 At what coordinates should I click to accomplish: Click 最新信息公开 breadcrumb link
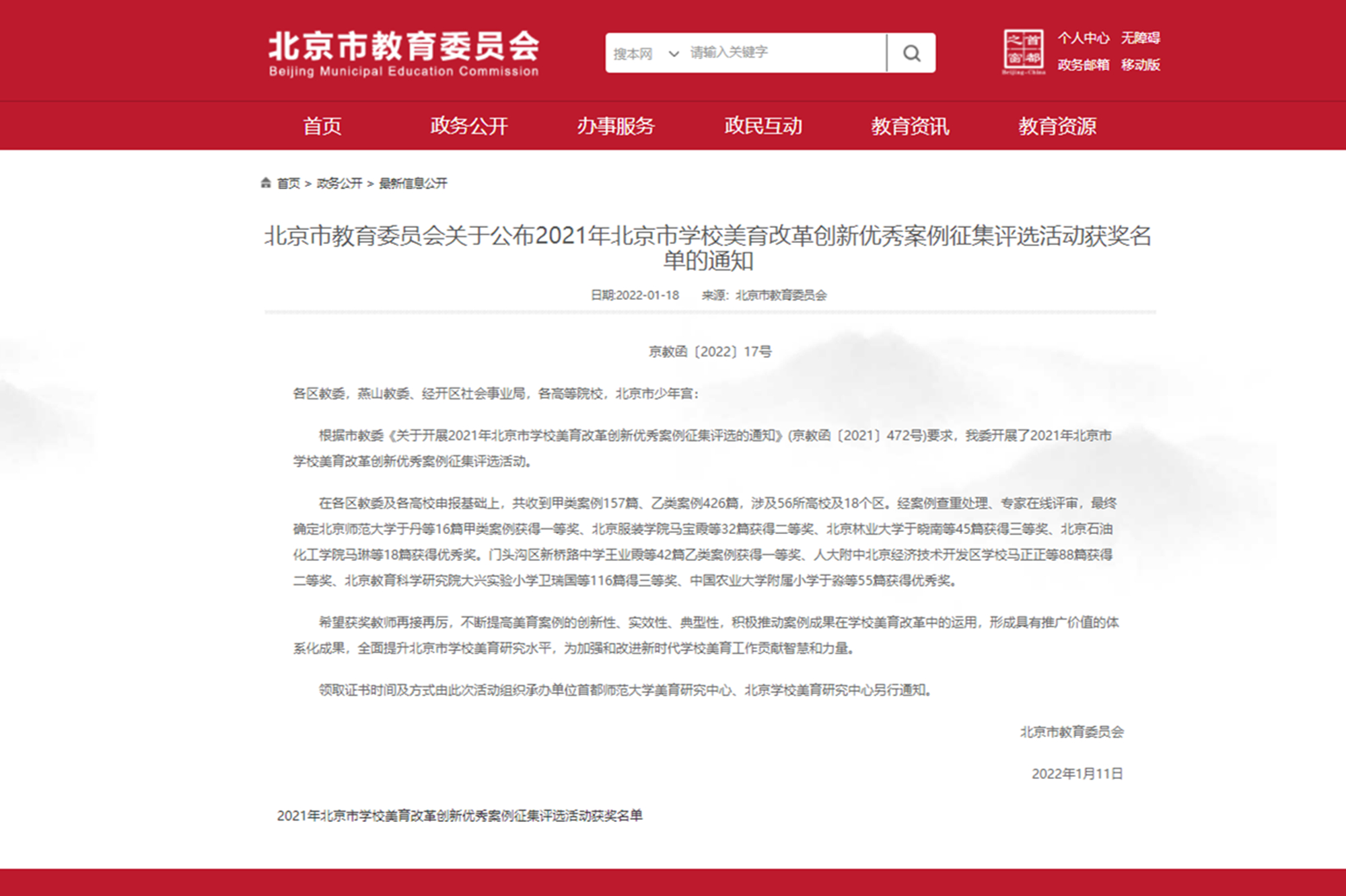click(x=413, y=184)
